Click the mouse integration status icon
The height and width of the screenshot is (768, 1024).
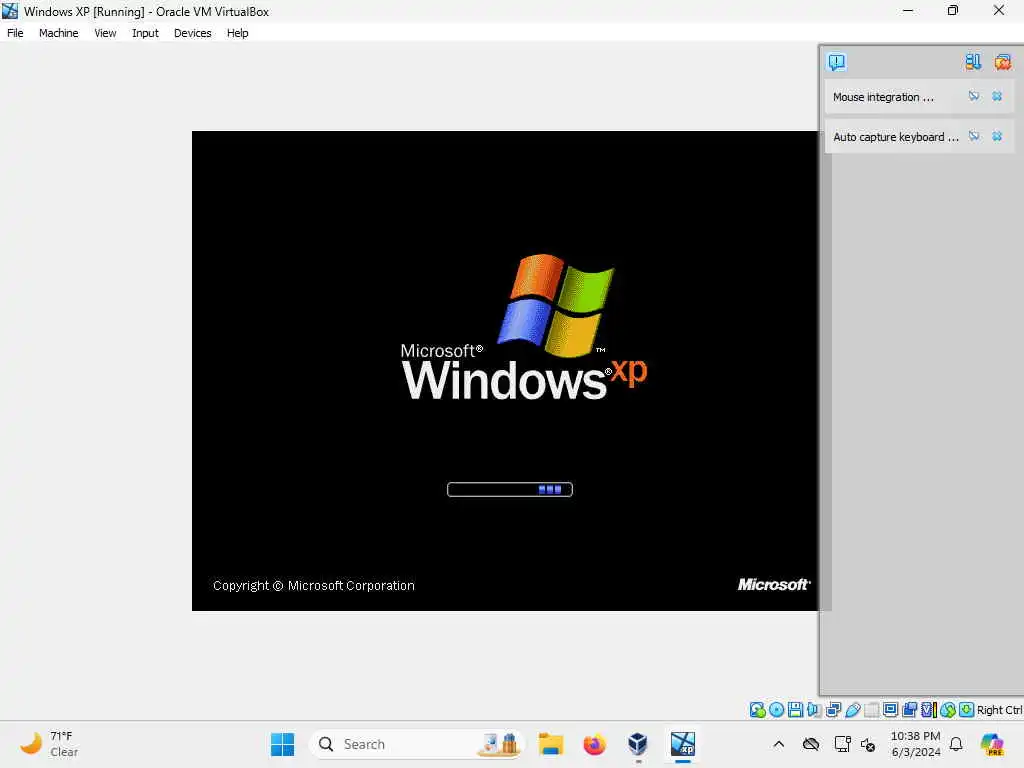click(948, 710)
